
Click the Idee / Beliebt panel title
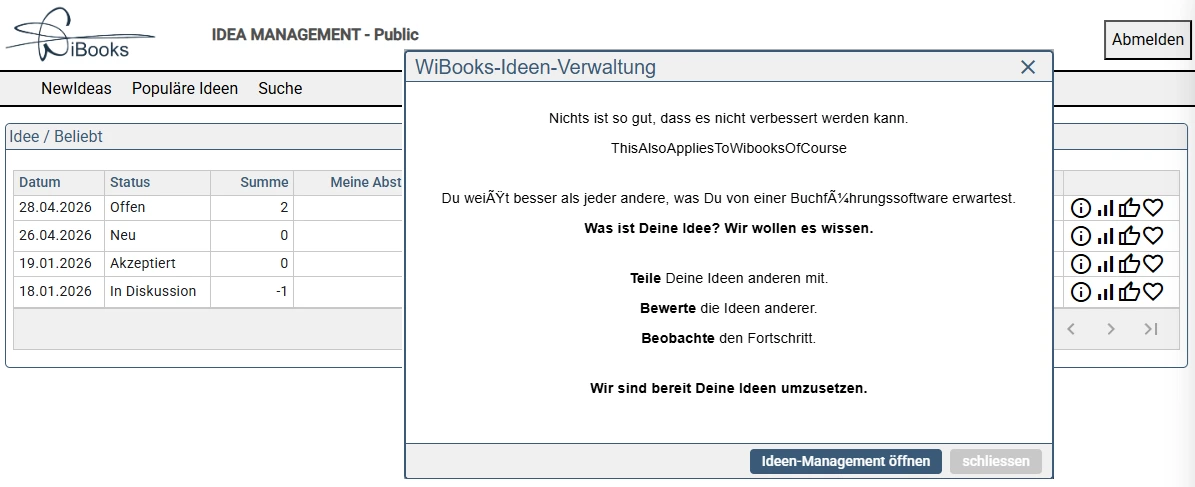tap(56, 136)
